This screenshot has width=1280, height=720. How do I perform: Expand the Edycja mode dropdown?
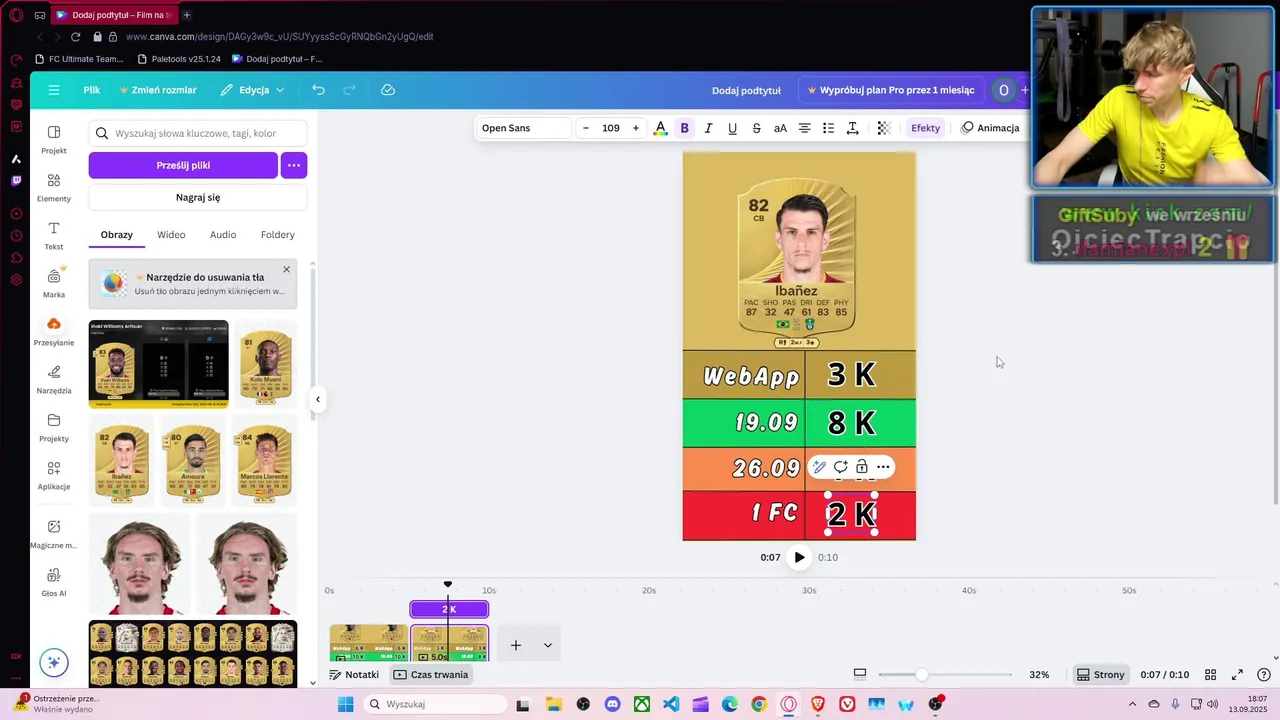(253, 90)
